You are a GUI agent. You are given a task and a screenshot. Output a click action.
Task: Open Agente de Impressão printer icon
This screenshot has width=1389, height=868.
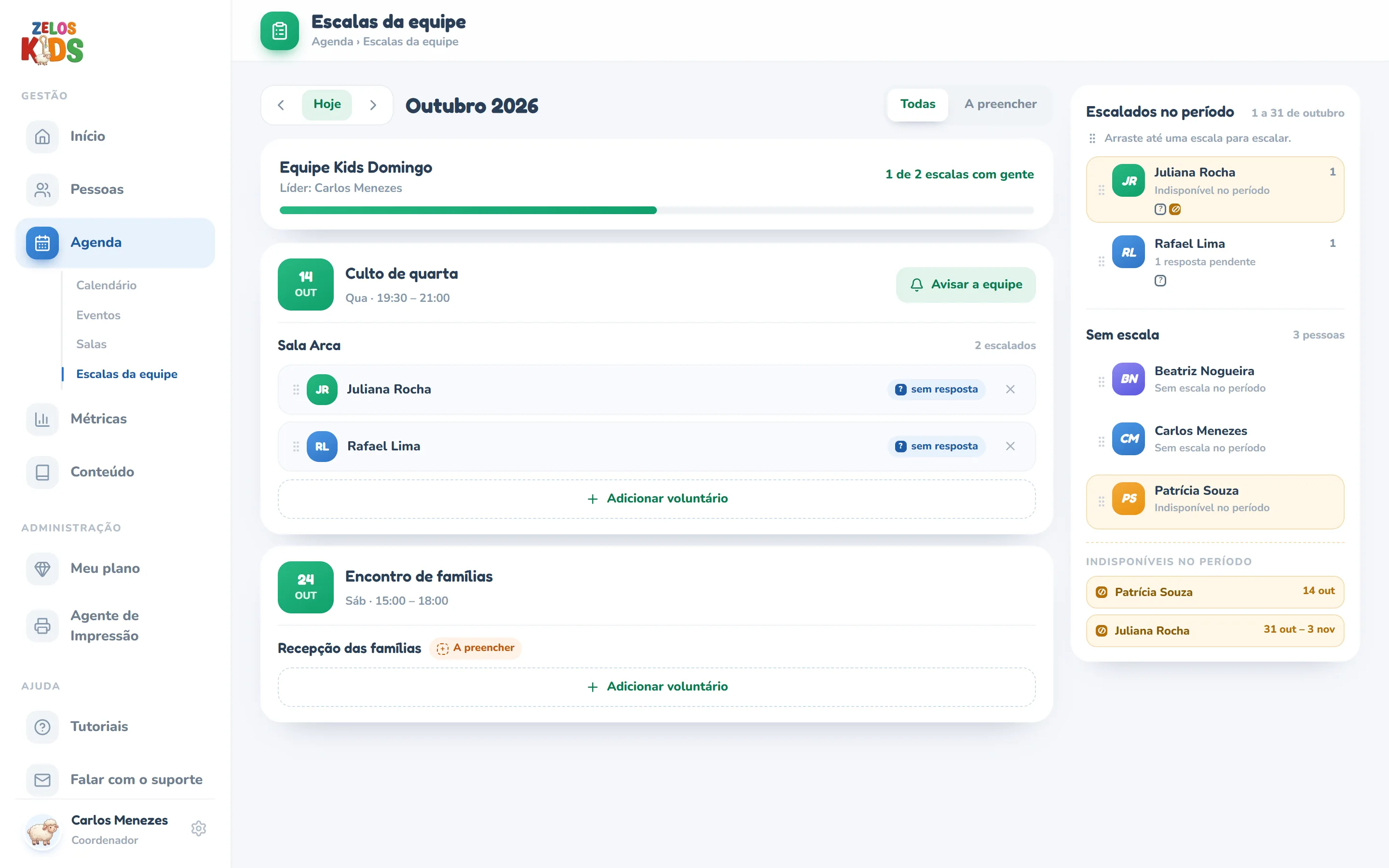coord(42,625)
